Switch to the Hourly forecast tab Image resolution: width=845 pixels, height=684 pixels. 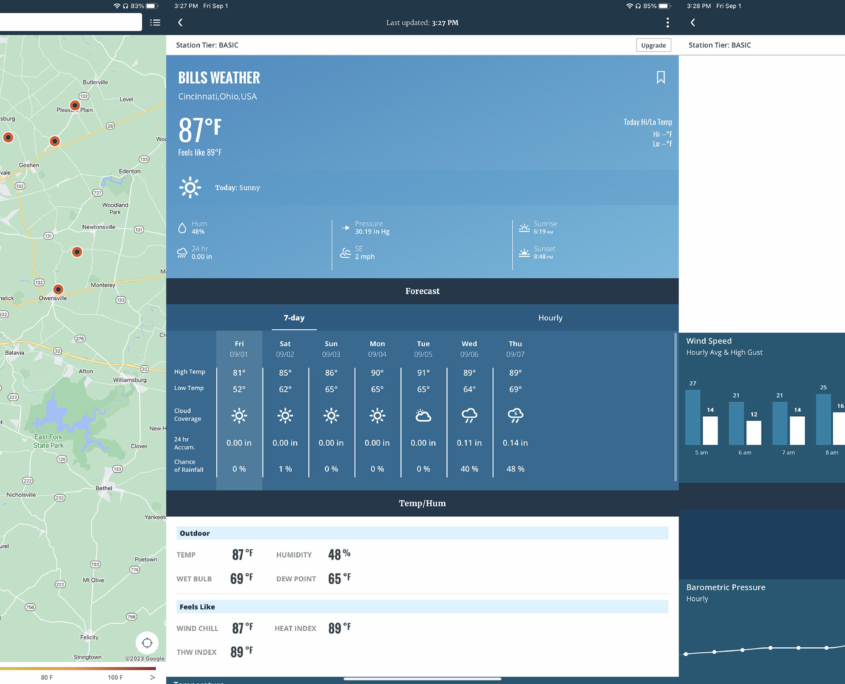point(550,317)
